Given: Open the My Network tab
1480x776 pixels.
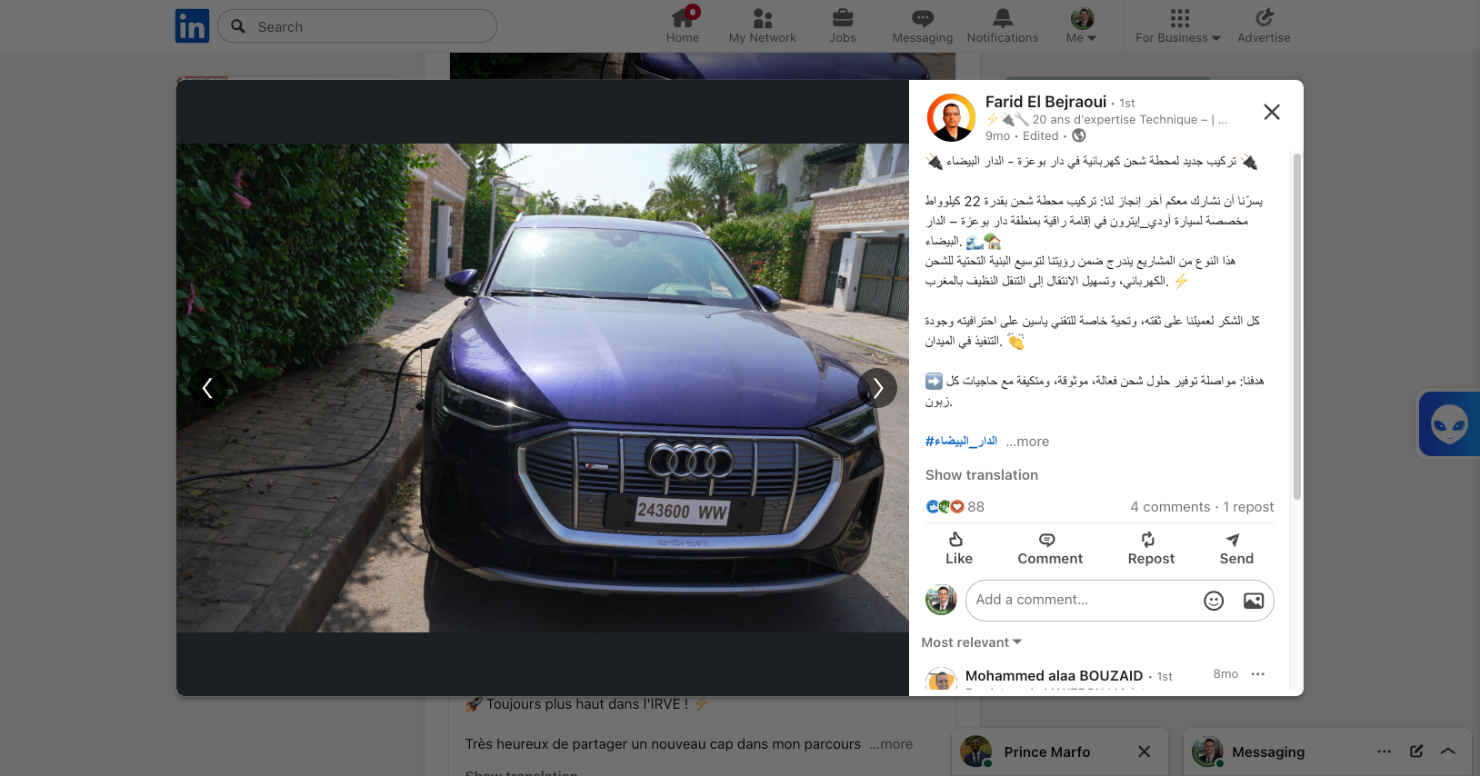Looking at the screenshot, I should coord(762,26).
